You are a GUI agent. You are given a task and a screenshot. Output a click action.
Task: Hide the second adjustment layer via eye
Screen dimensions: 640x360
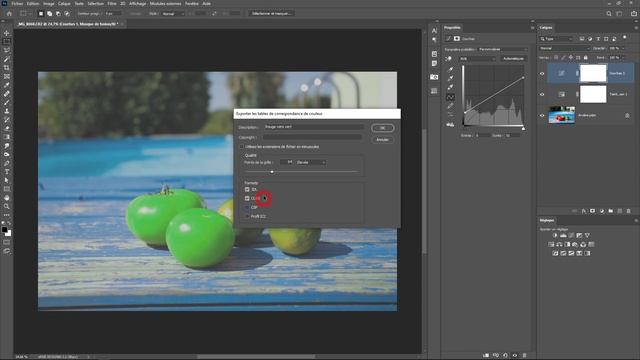tap(542, 94)
